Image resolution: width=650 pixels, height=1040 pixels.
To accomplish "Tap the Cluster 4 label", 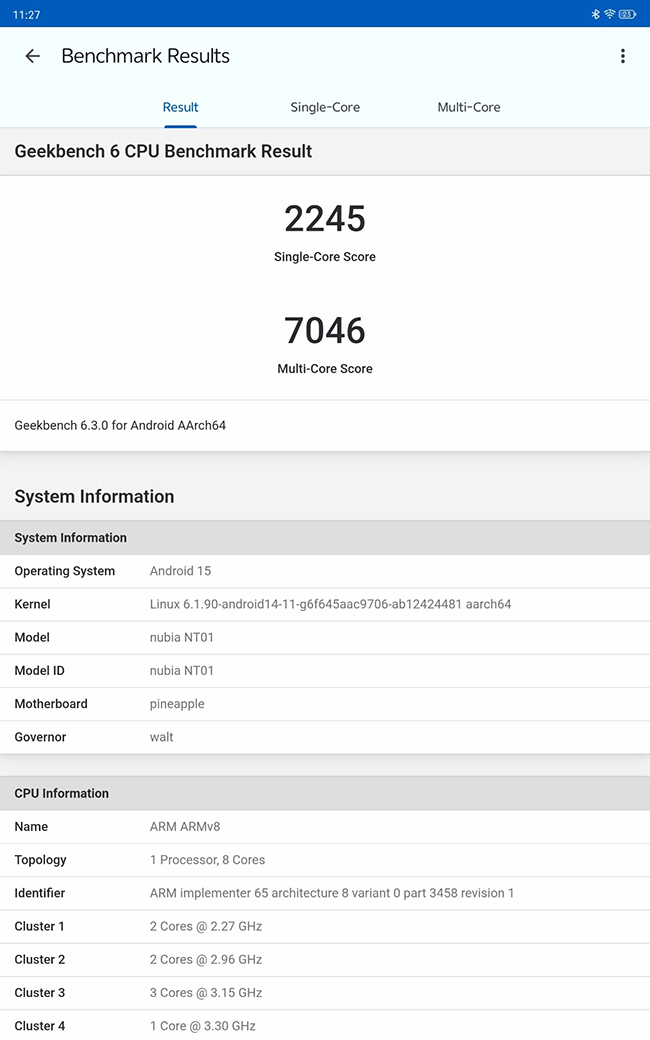I will [40, 1025].
